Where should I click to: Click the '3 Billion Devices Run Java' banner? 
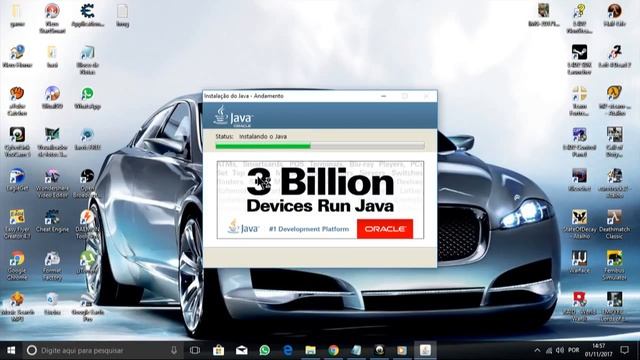(x=320, y=200)
